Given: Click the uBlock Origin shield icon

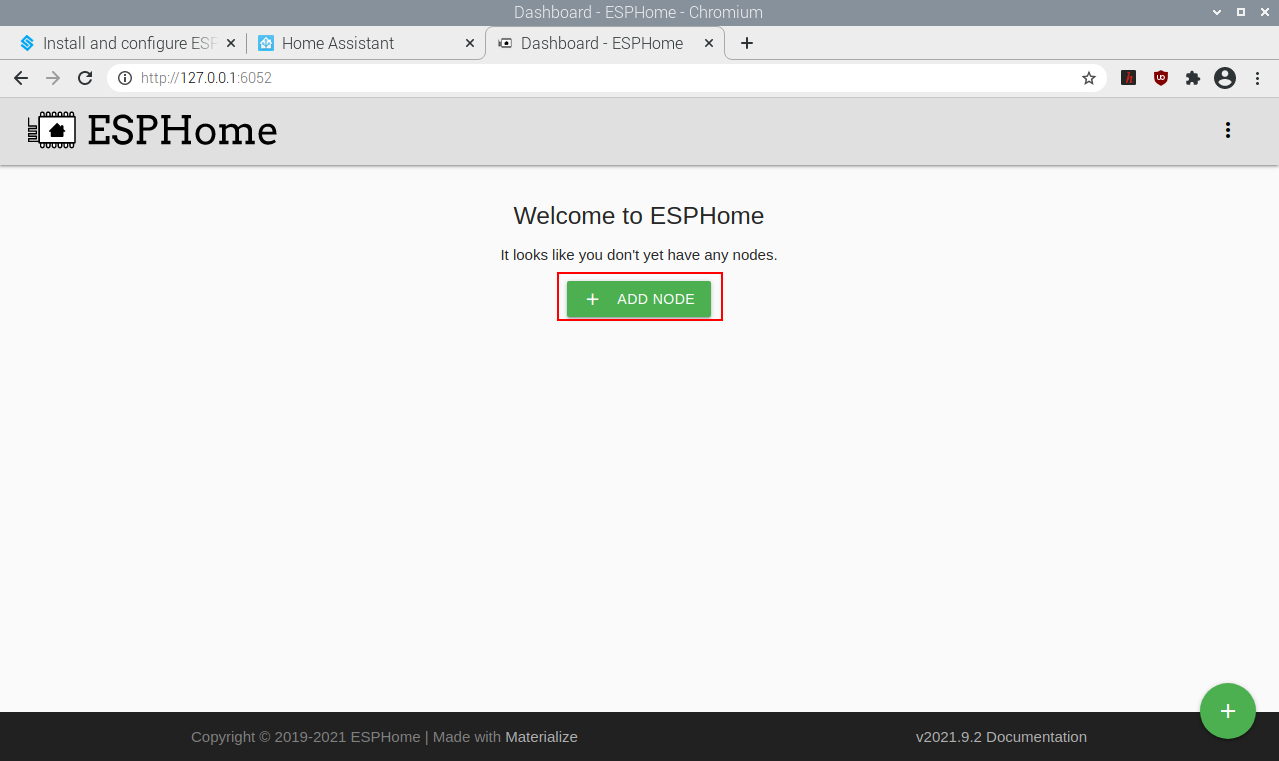Looking at the screenshot, I should pos(1161,78).
